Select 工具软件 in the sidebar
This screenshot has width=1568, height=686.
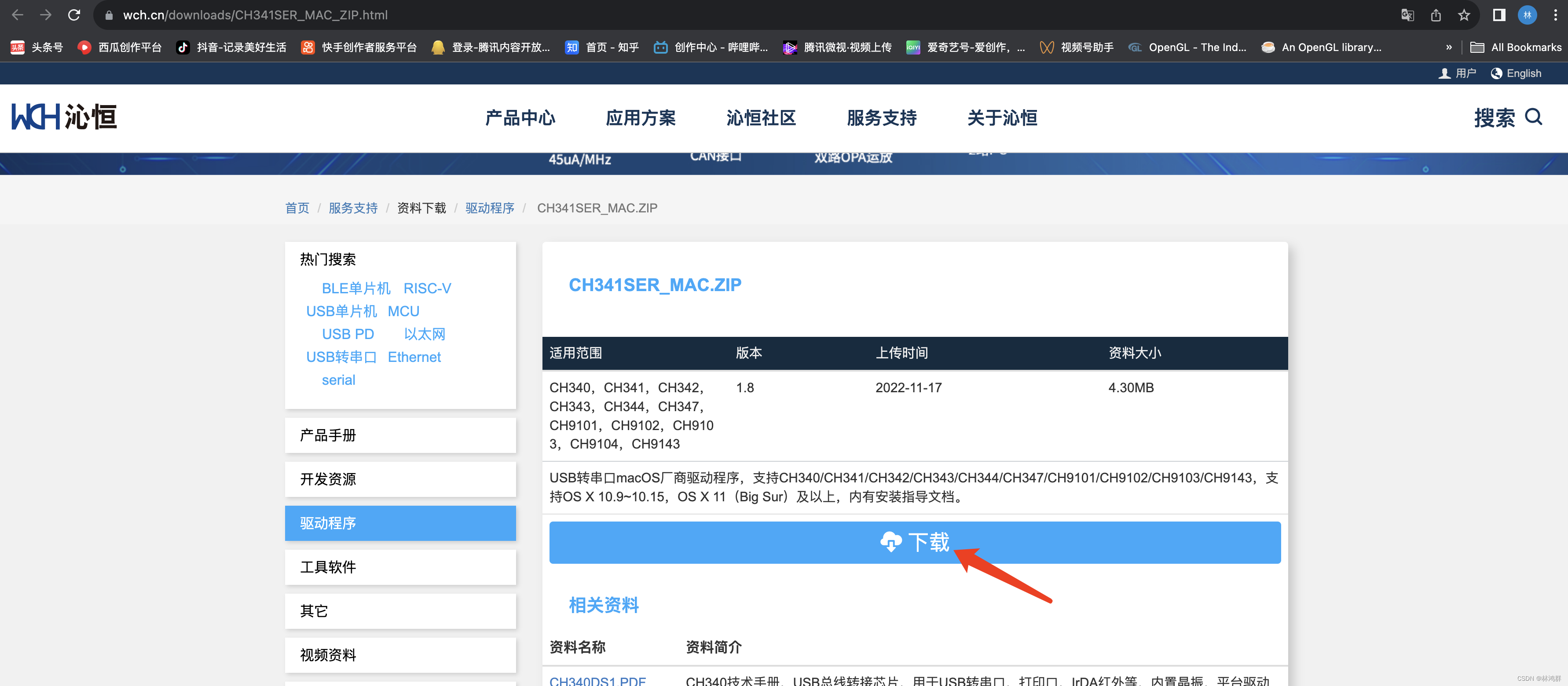coord(400,567)
